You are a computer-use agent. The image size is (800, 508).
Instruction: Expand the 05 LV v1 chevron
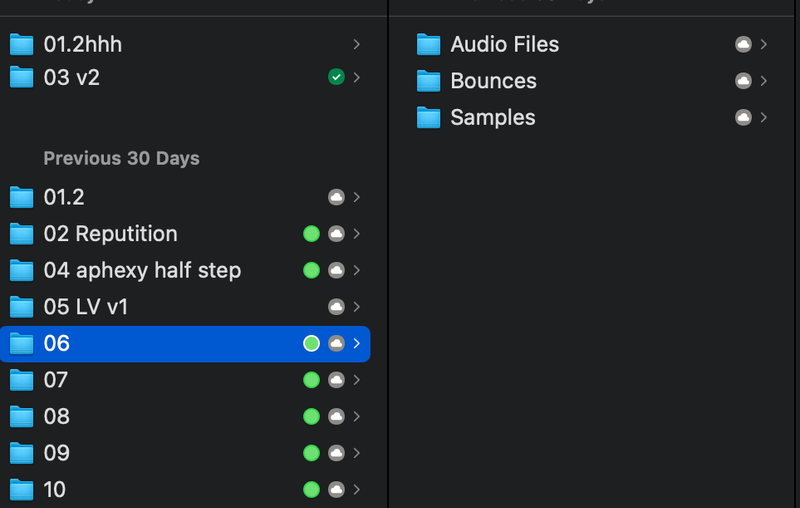[x=357, y=307]
